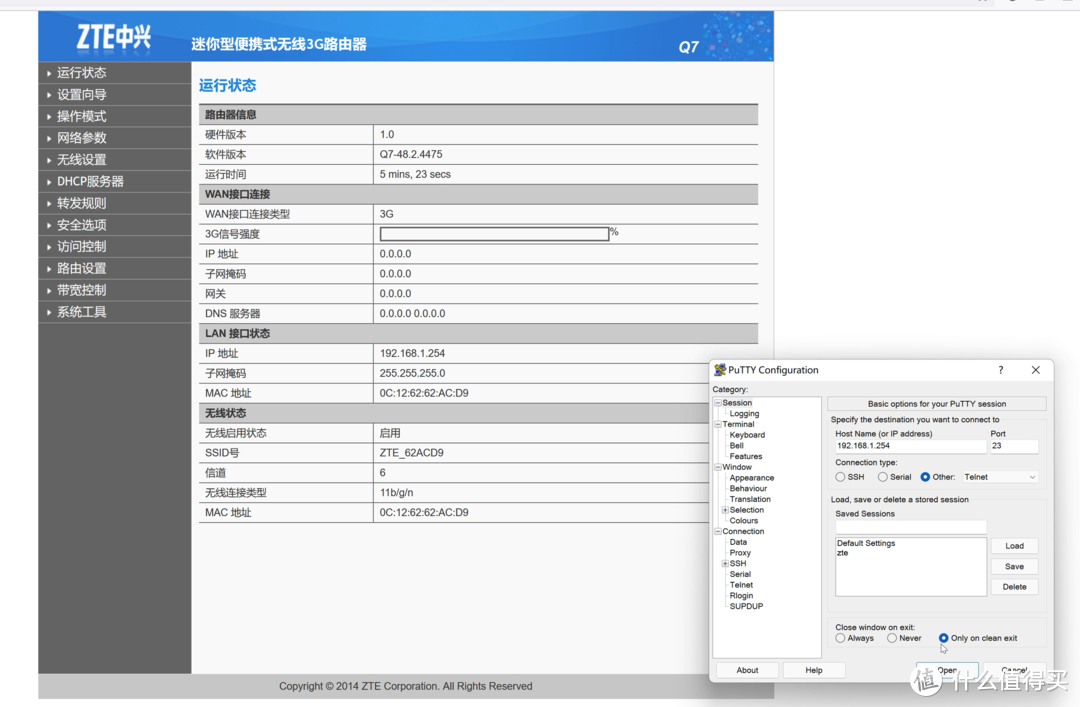
Task: Select the SSH connection type
Action: pyautogui.click(x=840, y=476)
